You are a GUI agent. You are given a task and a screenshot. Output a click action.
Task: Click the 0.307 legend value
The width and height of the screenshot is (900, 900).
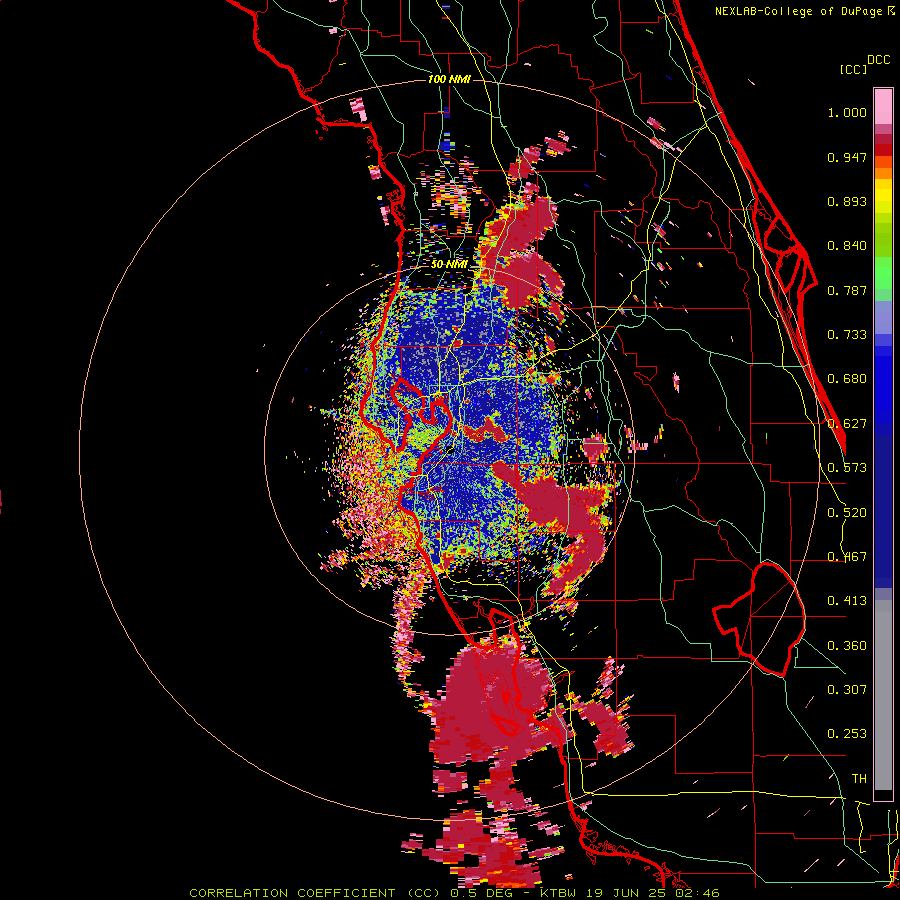[x=847, y=690]
